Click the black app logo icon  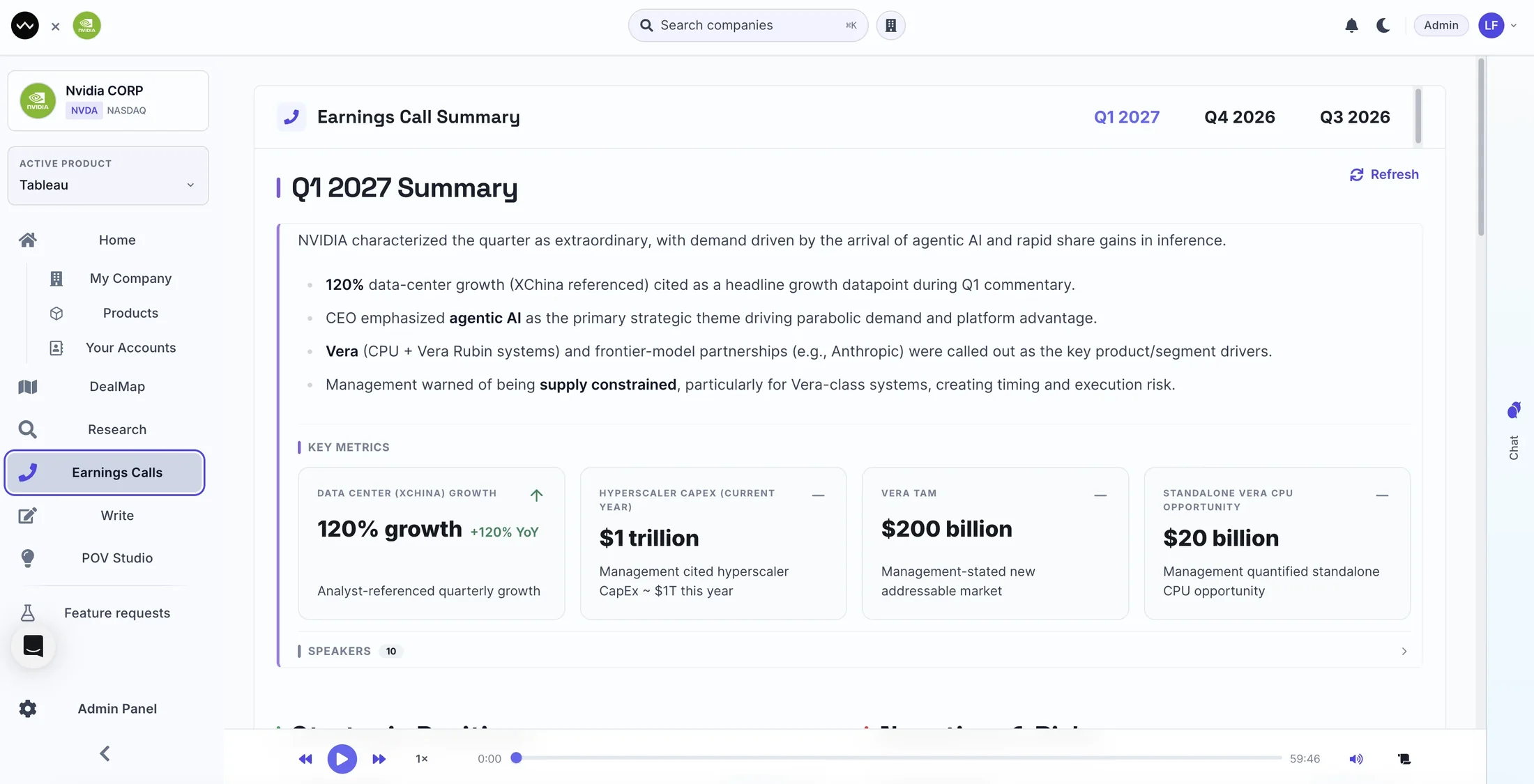(25, 25)
